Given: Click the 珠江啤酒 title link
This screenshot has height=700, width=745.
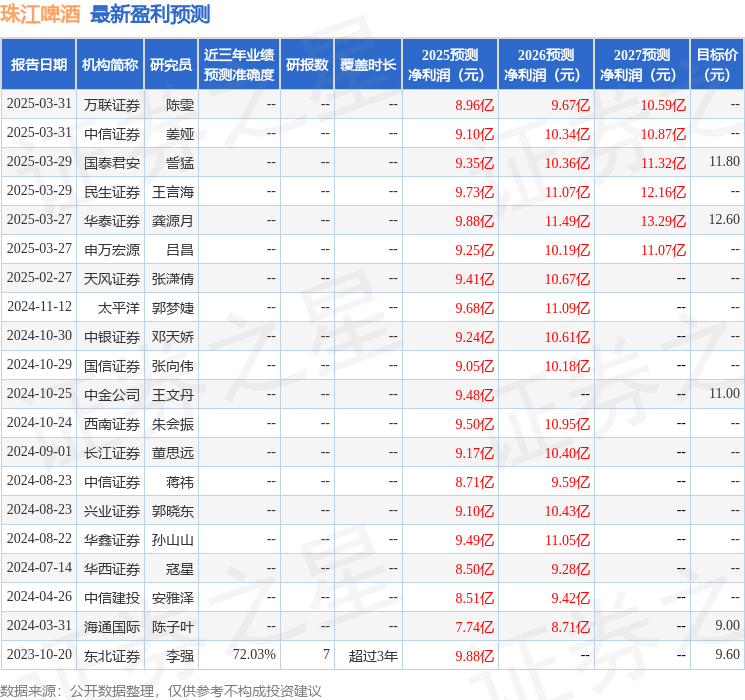Looking at the screenshot, I should tap(41, 14).
